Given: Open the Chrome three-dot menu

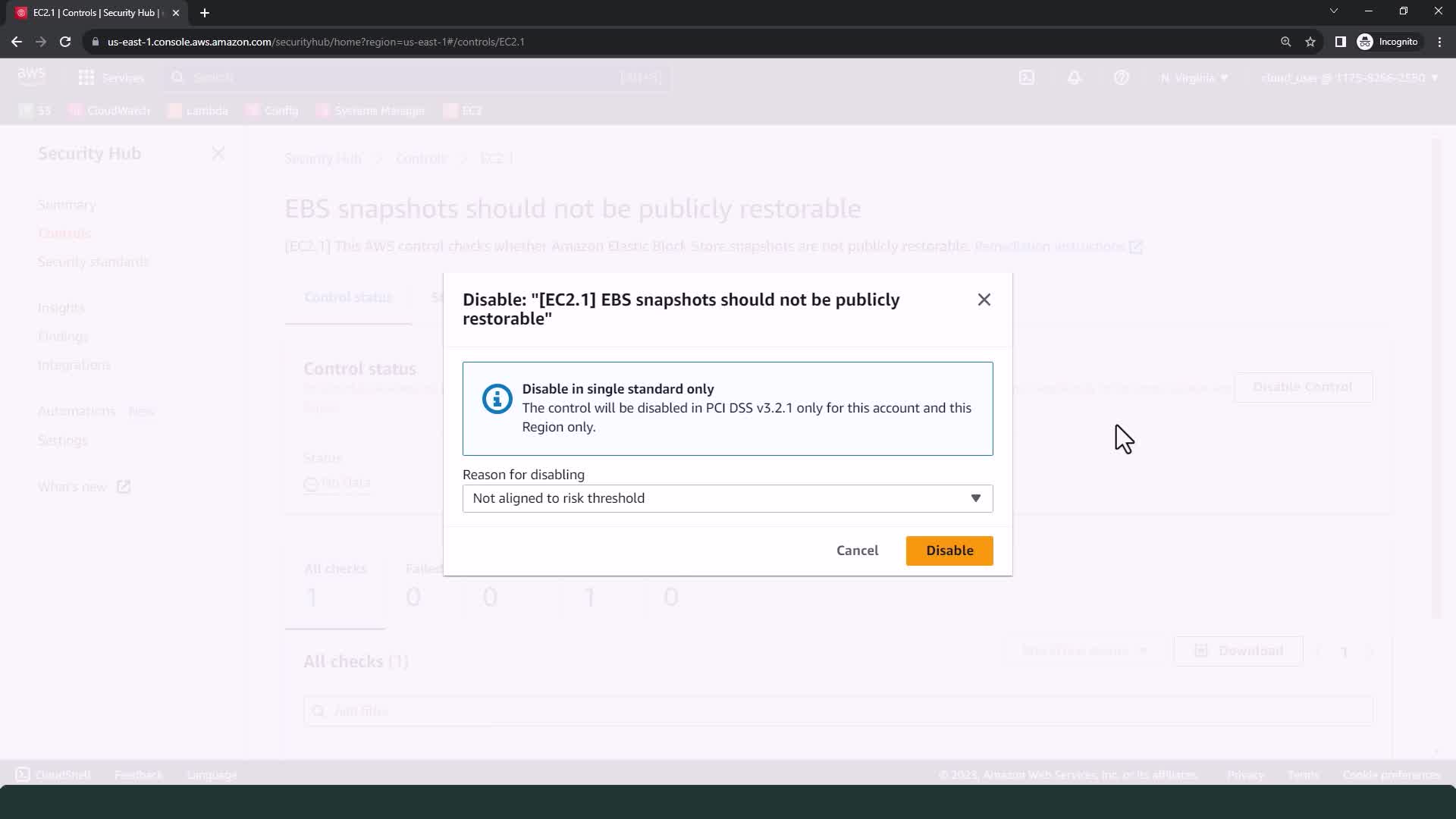Looking at the screenshot, I should [x=1439, y=42].
